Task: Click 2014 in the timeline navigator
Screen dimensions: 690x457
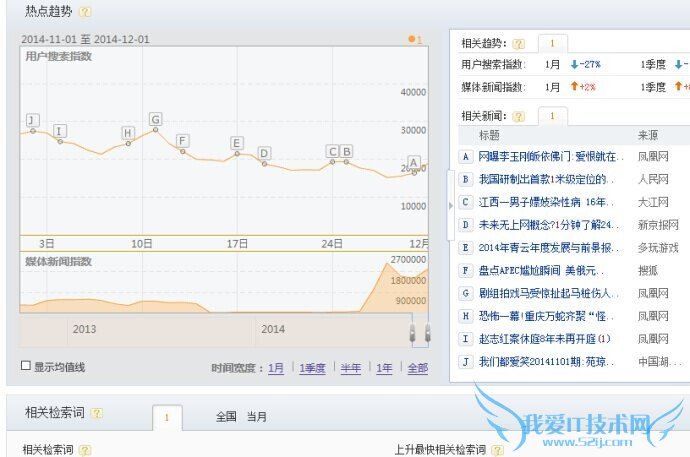Action: (x=273, y=329)
